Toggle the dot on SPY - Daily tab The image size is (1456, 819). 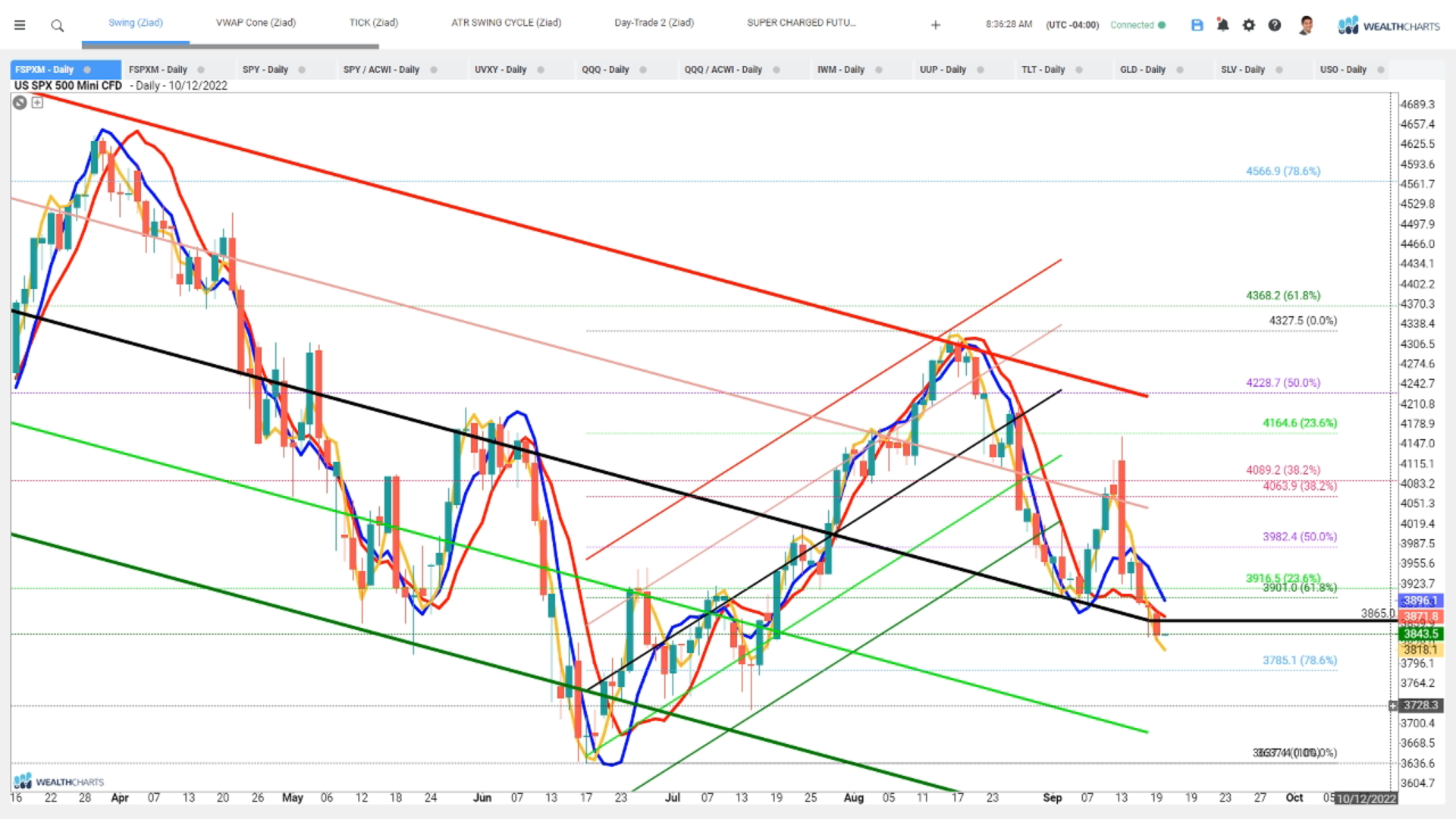coord(302,70)
